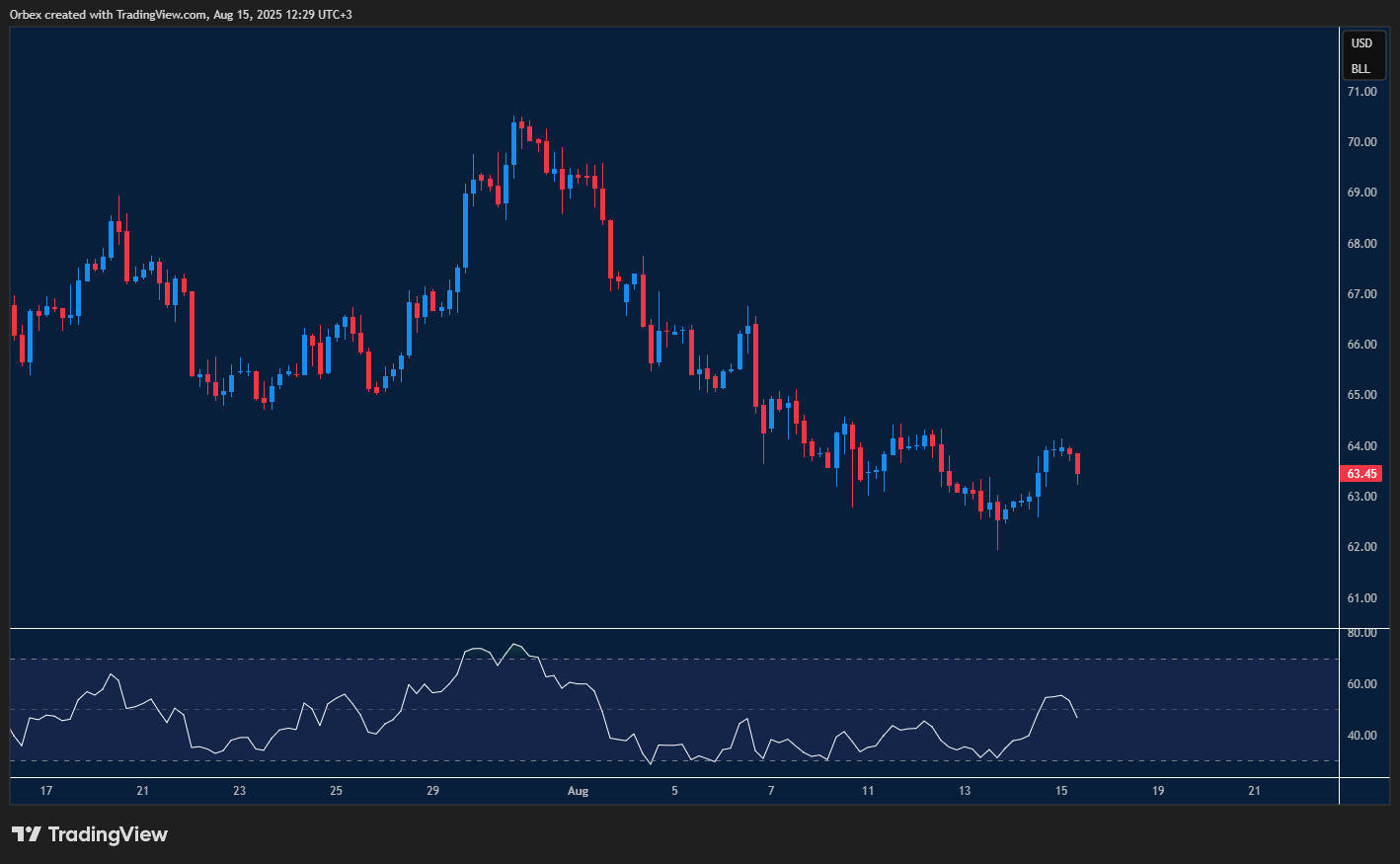
Task: Open the TradingView wordmark link at bottom
Action: pyautogui.click(x=108, y=834)
